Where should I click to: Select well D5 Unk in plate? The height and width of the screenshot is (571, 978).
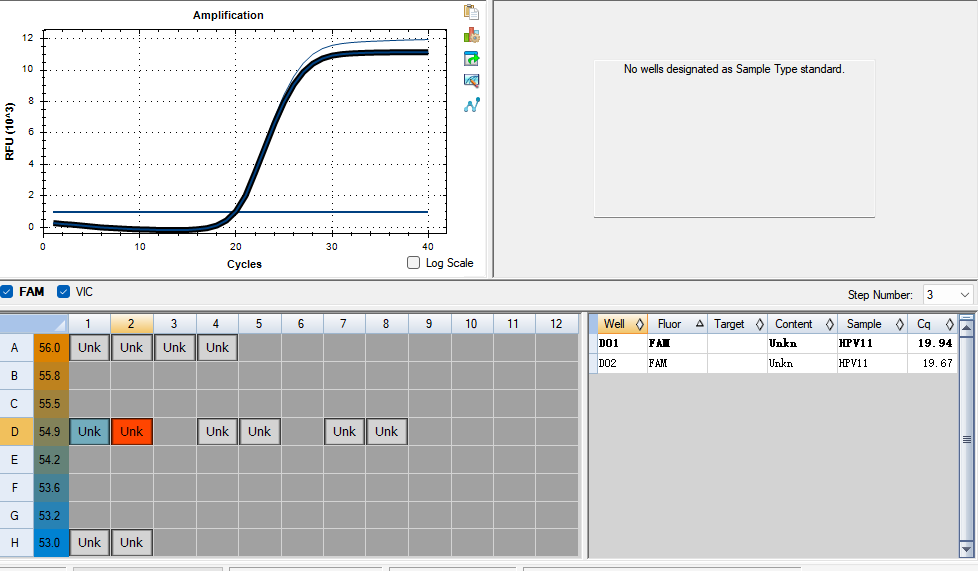[x=259, y=431]
